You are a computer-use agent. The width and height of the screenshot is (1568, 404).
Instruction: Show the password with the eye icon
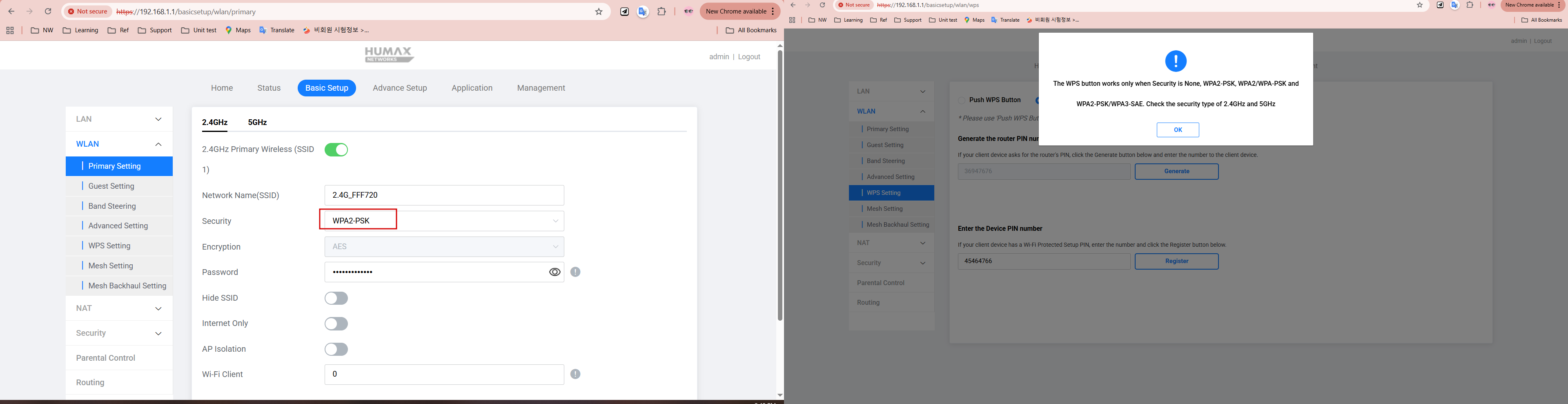[555, 272]
